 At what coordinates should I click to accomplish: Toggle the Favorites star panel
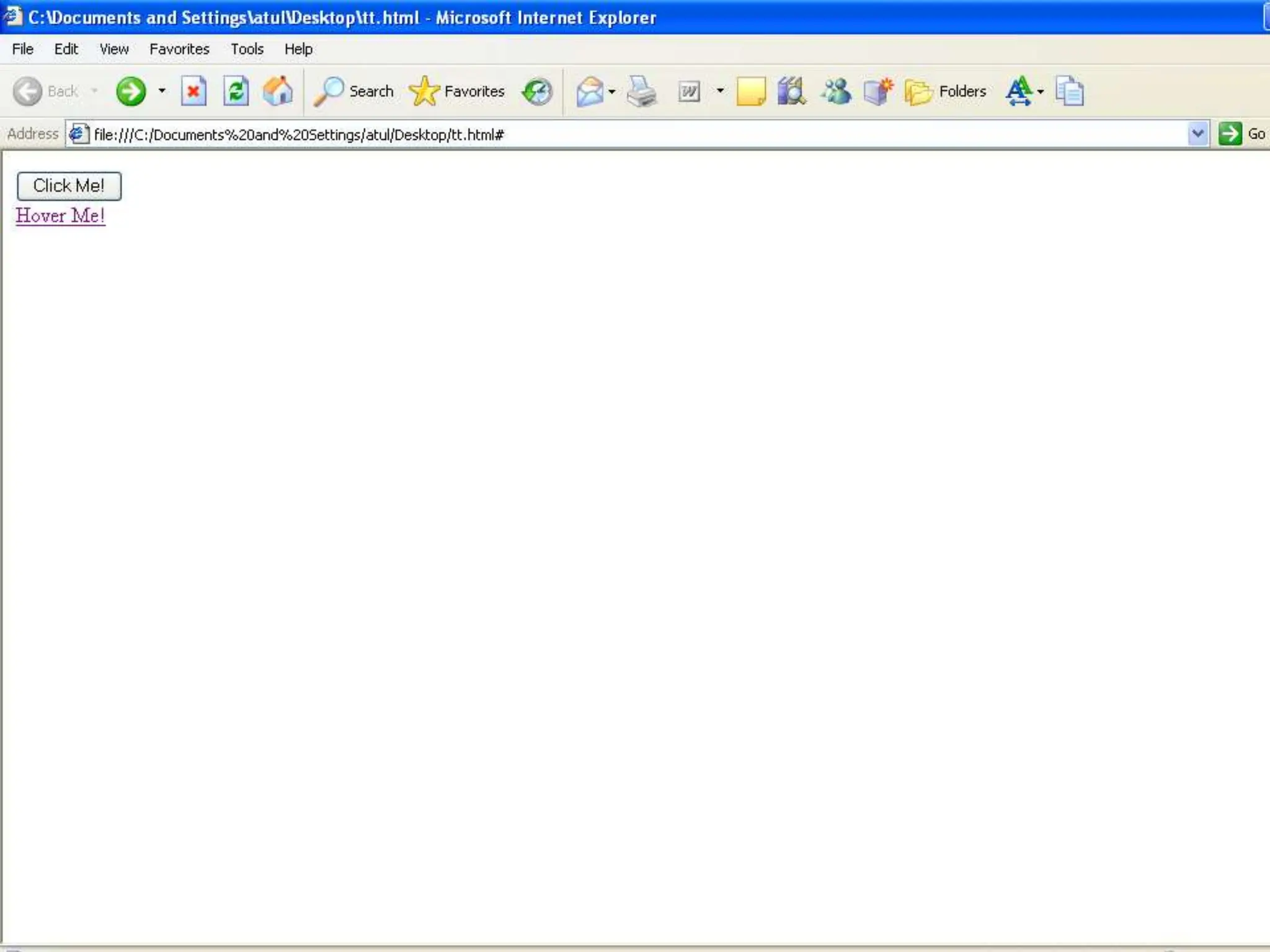(x=457, y=92)
